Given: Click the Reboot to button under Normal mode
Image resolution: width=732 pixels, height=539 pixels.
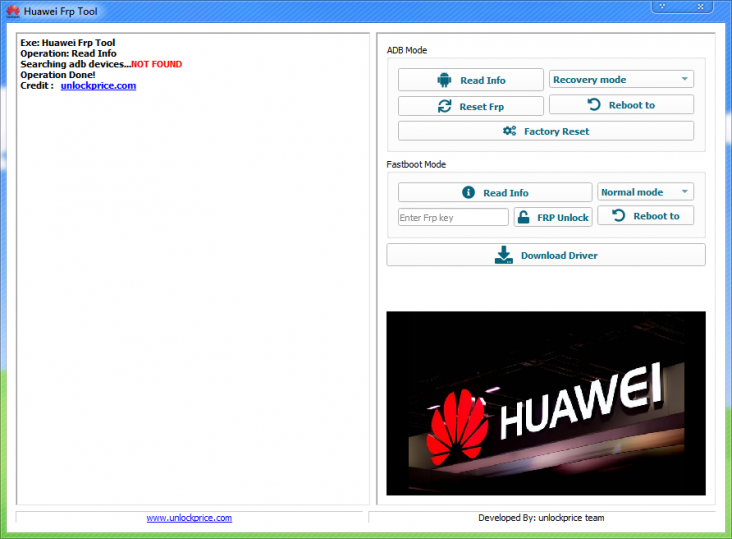Looking at the screenshot, I should coord(645,216).
